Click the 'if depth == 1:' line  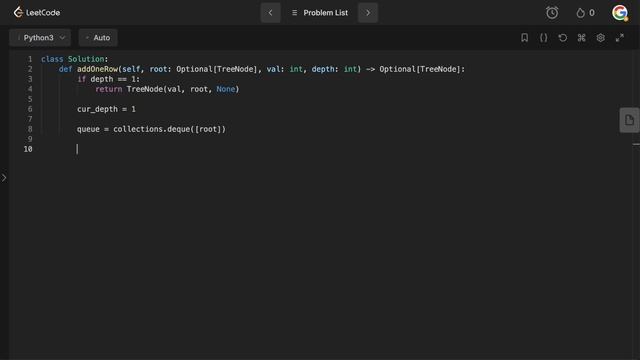(108, 79)
